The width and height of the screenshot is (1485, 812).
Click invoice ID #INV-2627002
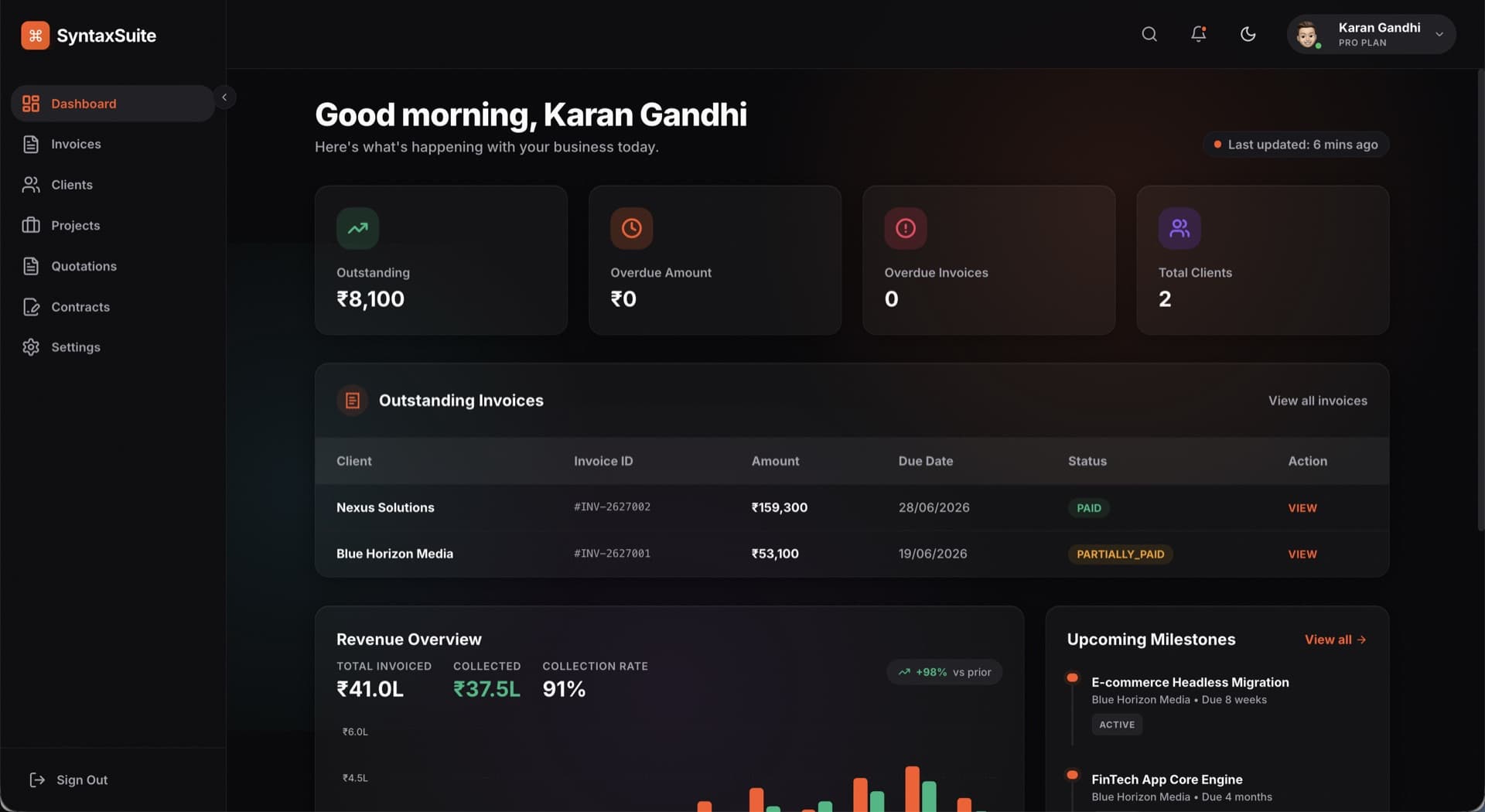click(x=612, y=507)
